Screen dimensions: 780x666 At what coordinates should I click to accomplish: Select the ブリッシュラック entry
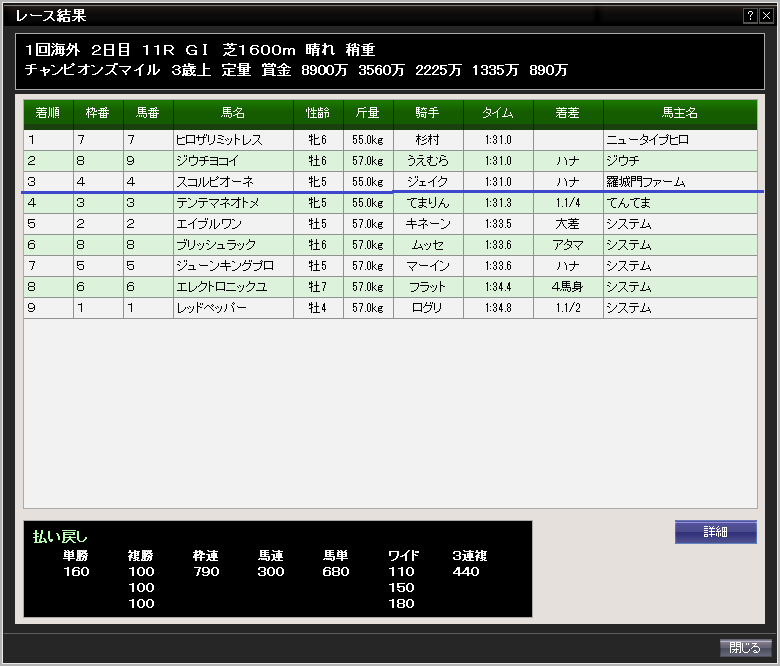(x=216, y=245)
